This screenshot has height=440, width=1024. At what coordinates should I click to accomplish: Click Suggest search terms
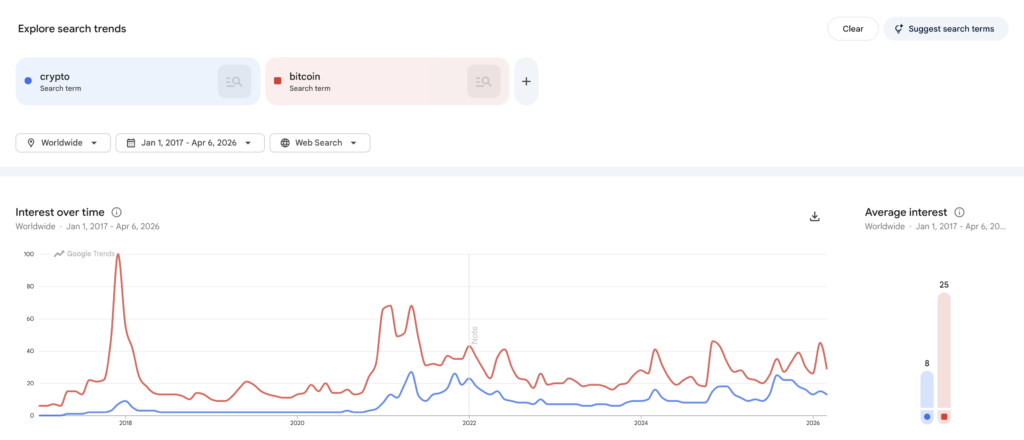(944, 29)
